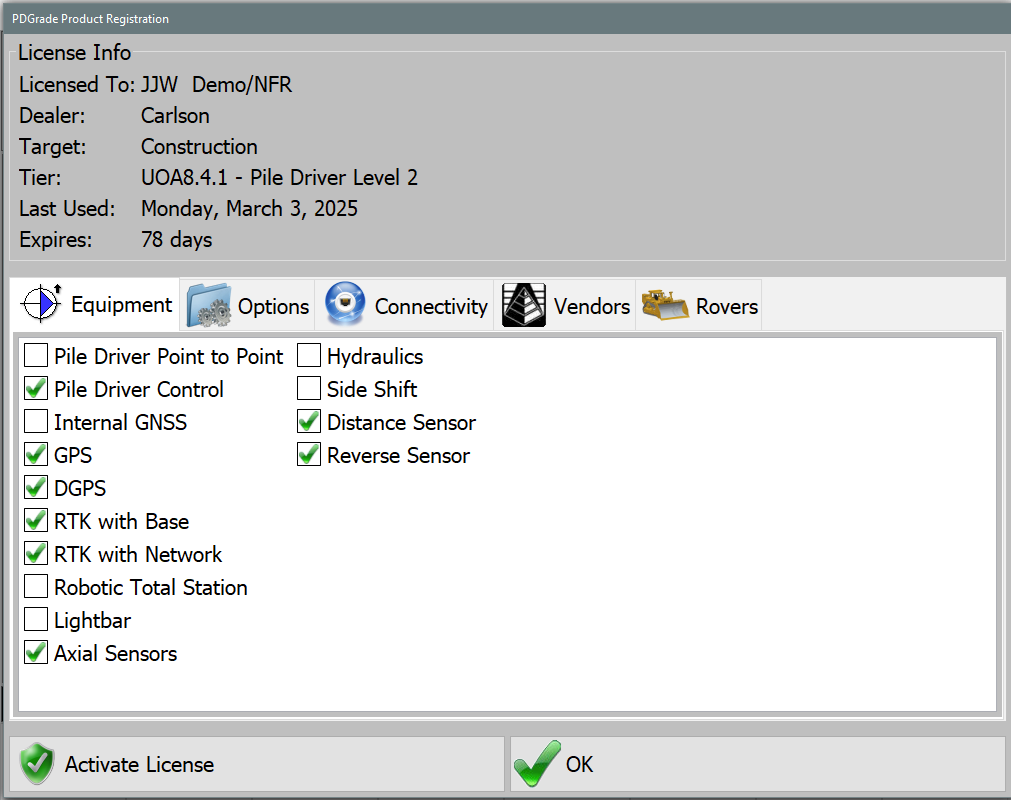Enable the Internal GNSS checkbox
This screenshot has width=1011, height=800.
pyautogui.click(x=37, y=423)
